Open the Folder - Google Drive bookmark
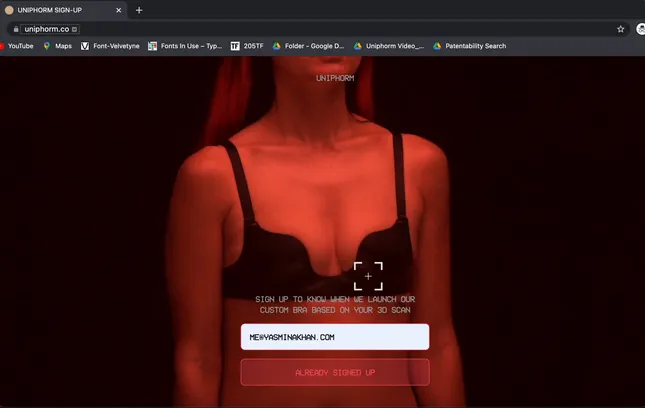 coord(309,46)
